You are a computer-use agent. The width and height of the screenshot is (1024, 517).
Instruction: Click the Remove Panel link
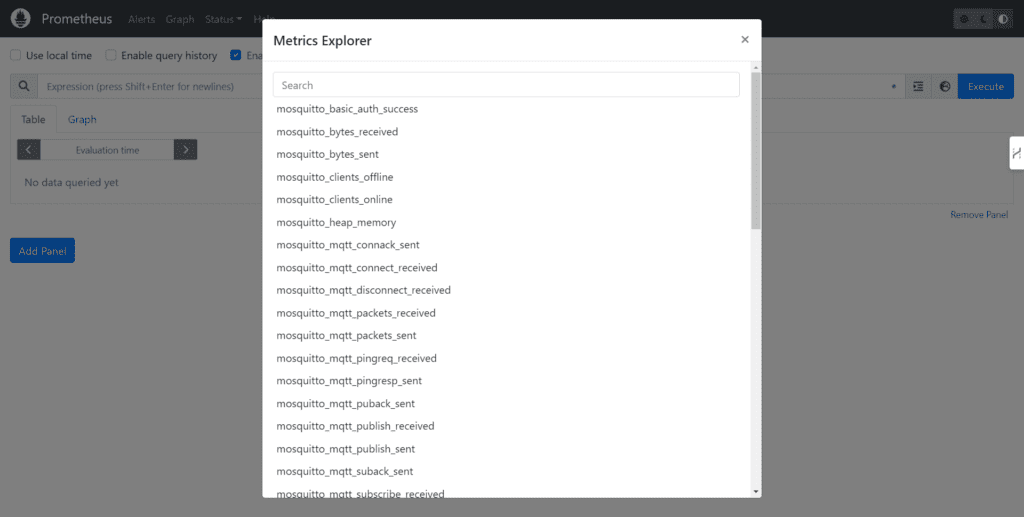979,215
